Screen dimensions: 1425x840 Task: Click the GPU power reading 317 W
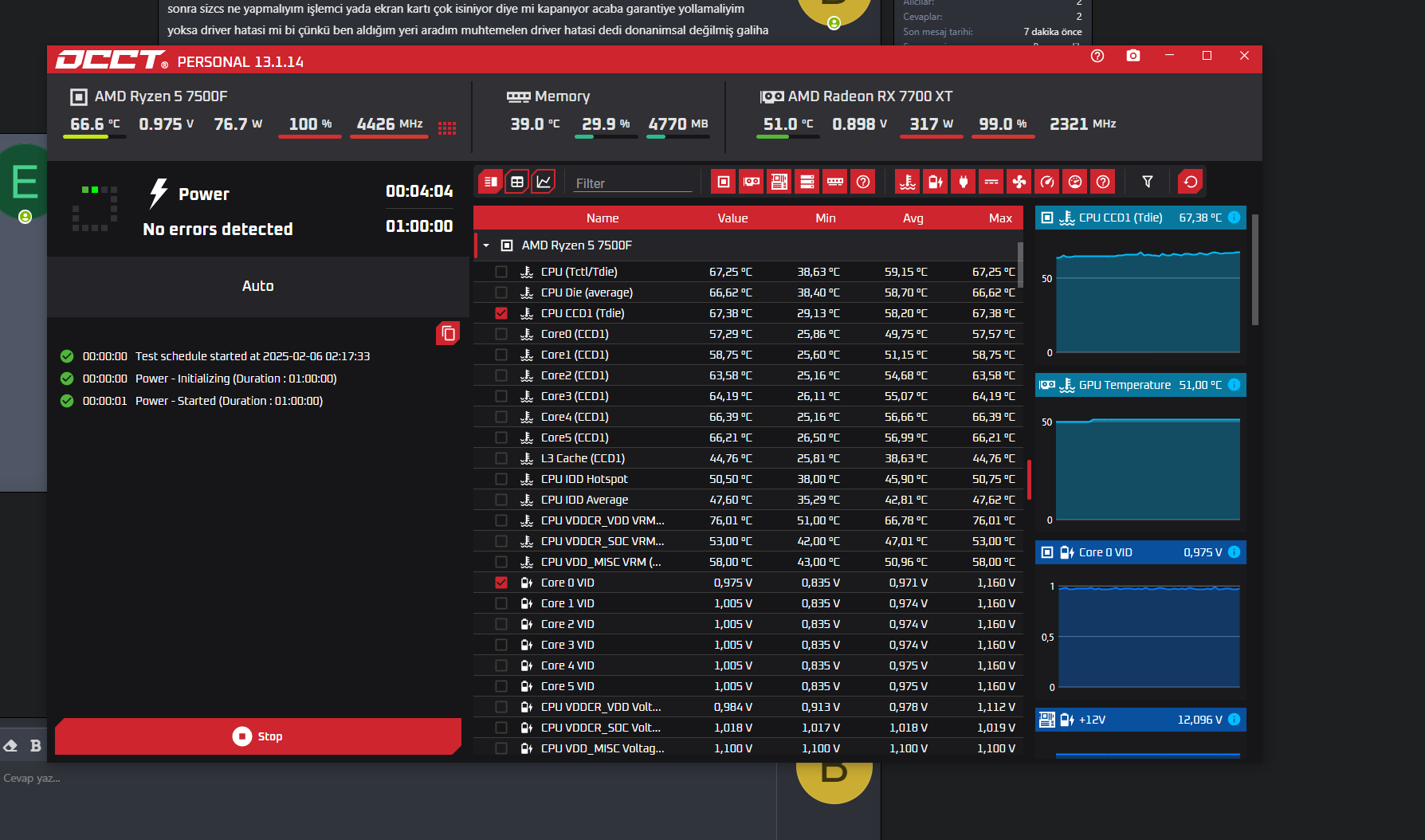pyautogui.click(x=932, y=124)
